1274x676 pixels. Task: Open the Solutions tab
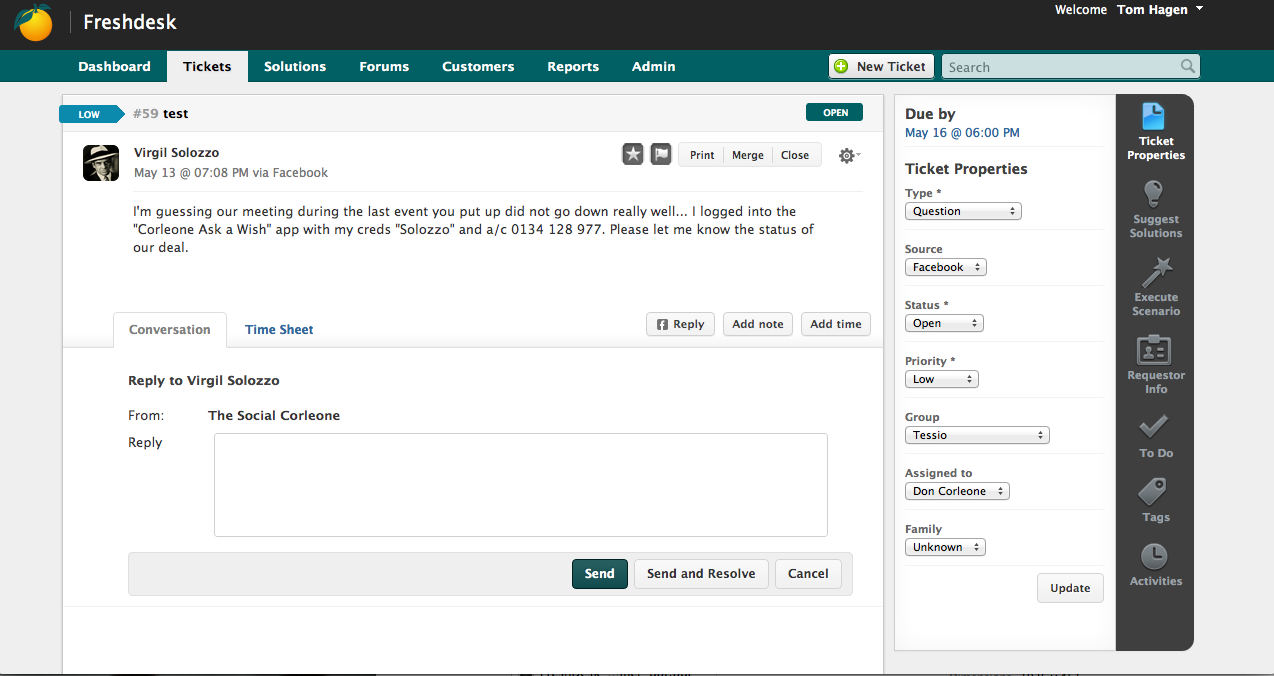pyautogui.click(x=295, y=66)
